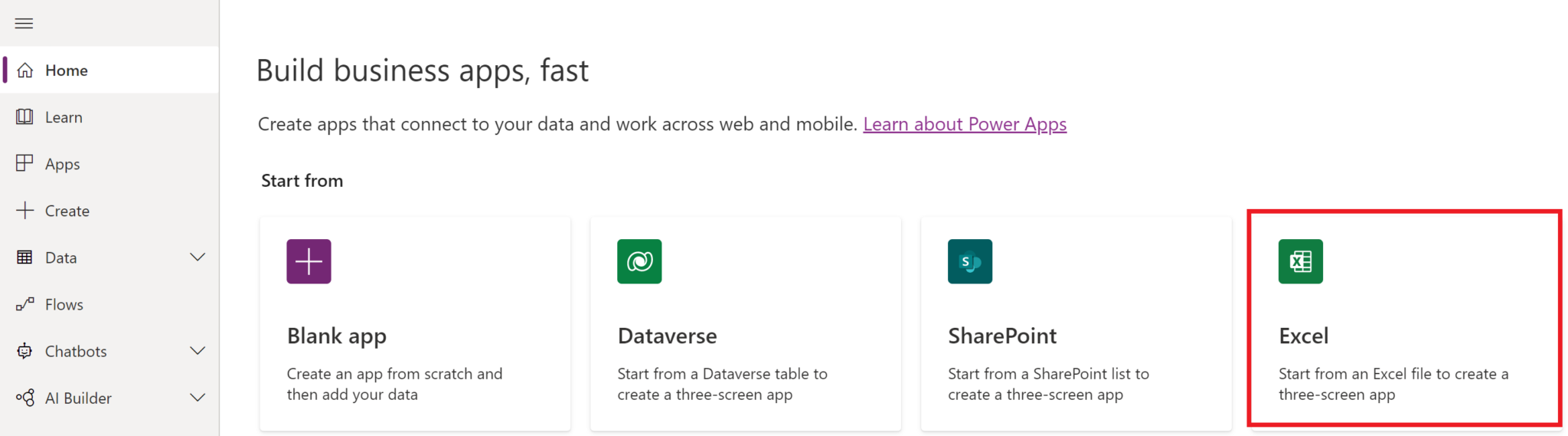The height and width of the screenshot is (436, 1568).
Task: Select the Blank app card title
Action: (x=336, y=336)
